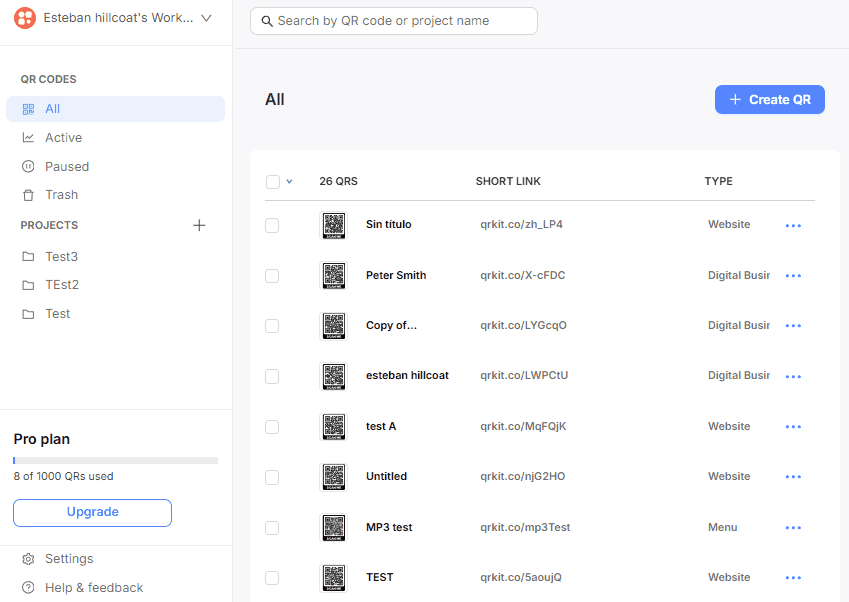Tick the checkbox for Sin titulo
Screen dimensions: 849x602
272,225
